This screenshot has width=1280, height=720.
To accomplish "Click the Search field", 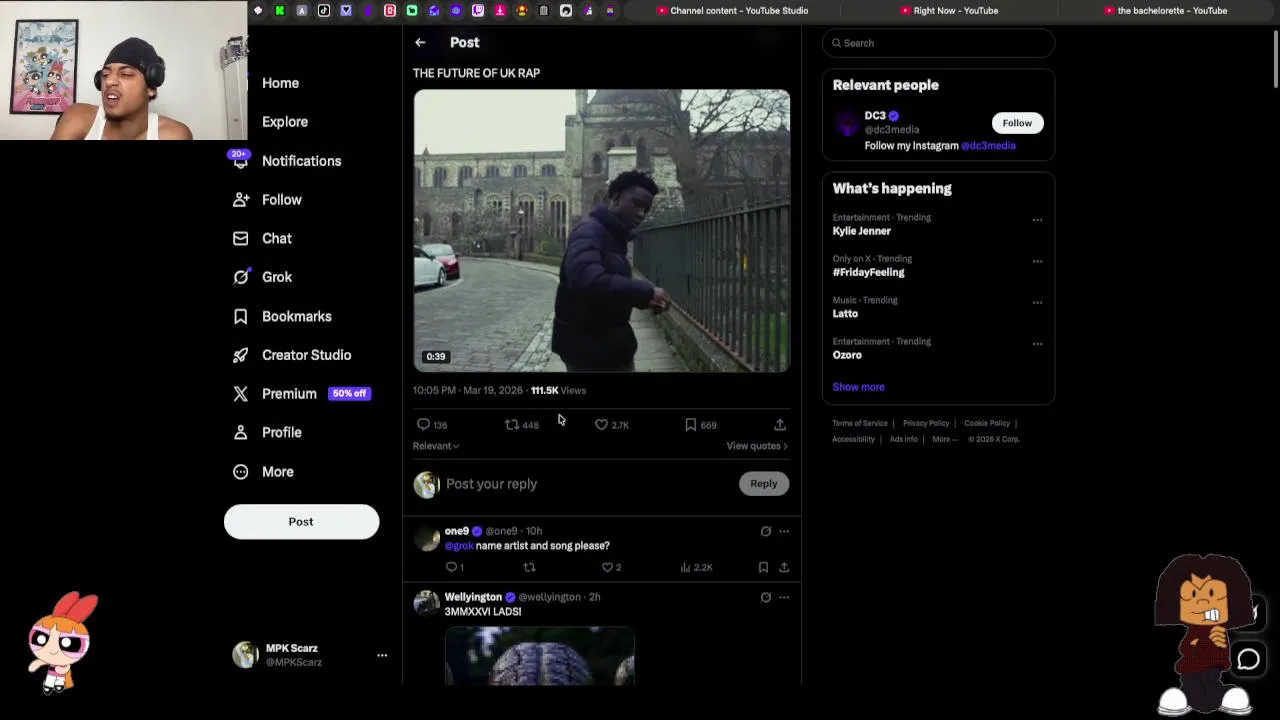I will tap(938, 43).
